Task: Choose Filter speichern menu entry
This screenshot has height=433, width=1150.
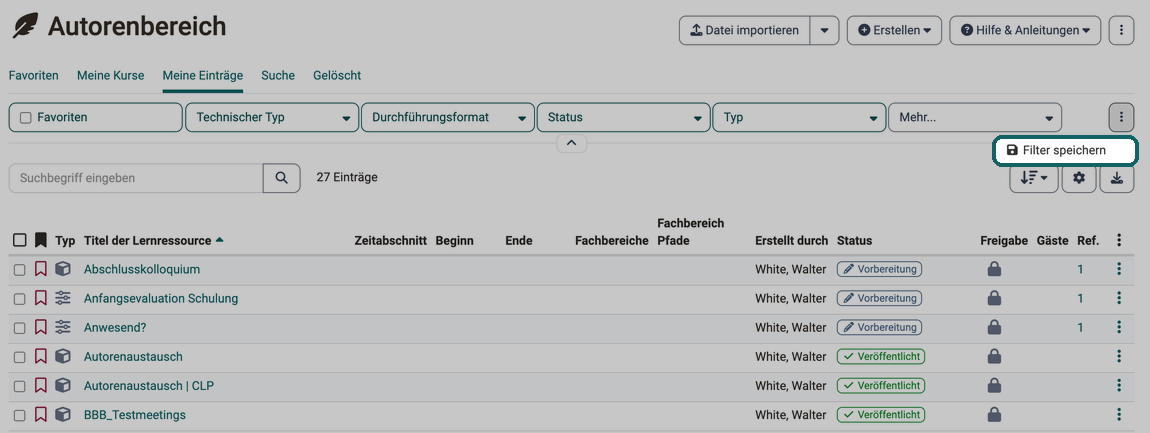Action: click(x=1064, y=150)
